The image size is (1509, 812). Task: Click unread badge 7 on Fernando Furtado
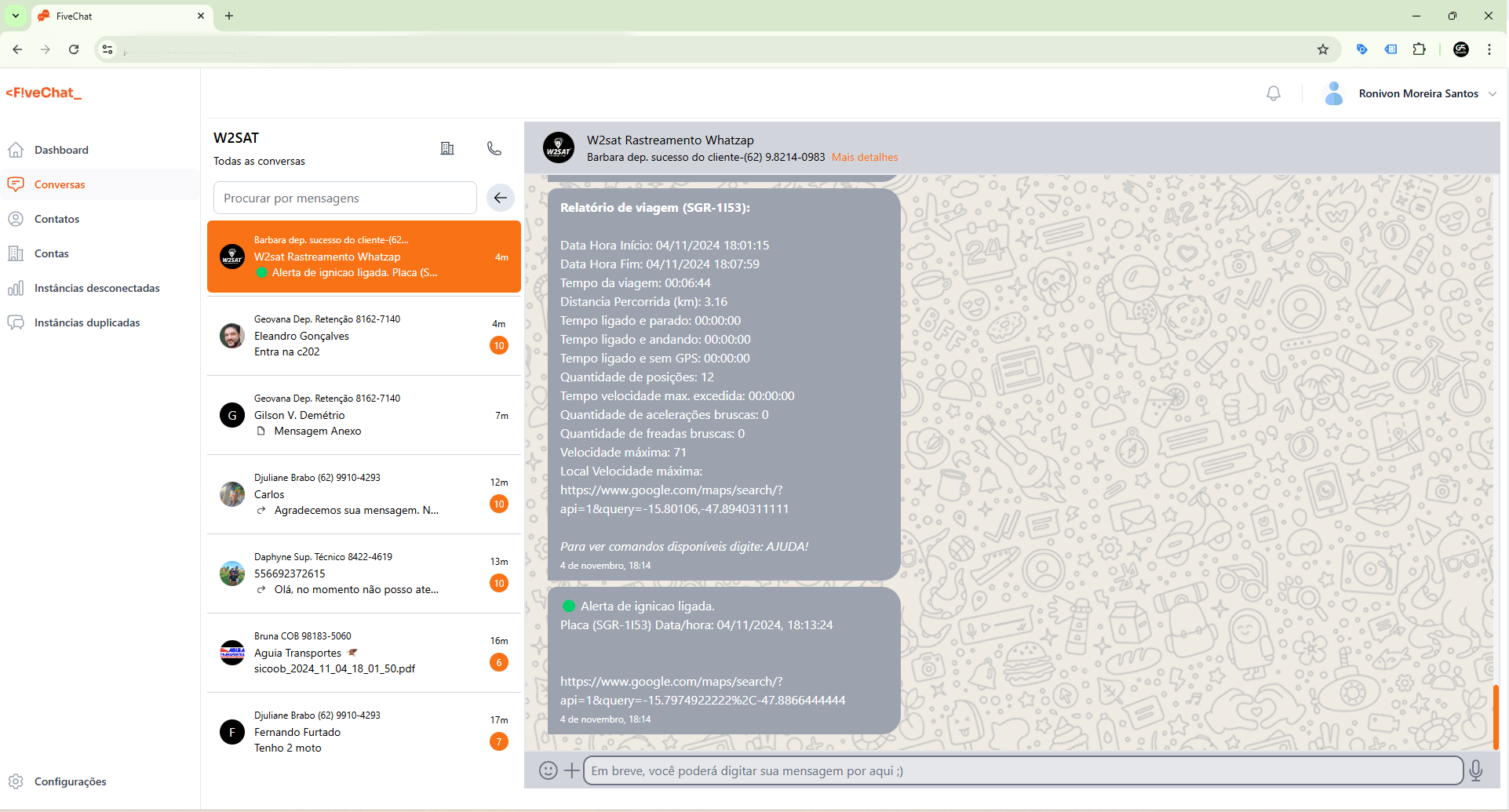pyautogui.click(x=499, y=741)
